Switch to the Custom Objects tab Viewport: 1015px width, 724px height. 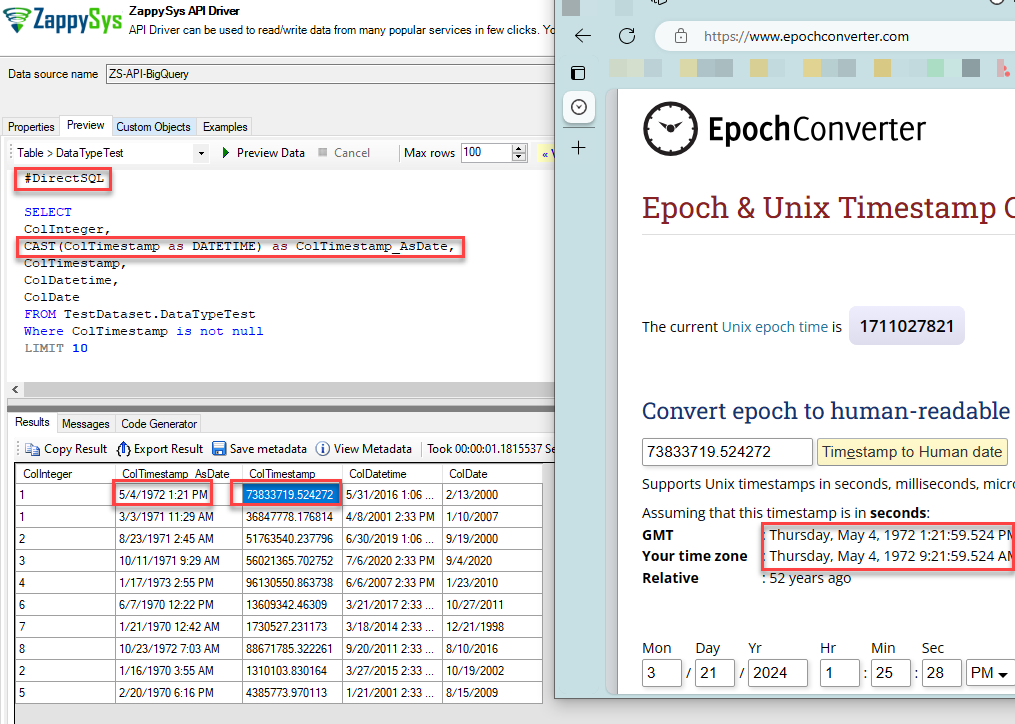pyautogui.click(x=153, y=126)
